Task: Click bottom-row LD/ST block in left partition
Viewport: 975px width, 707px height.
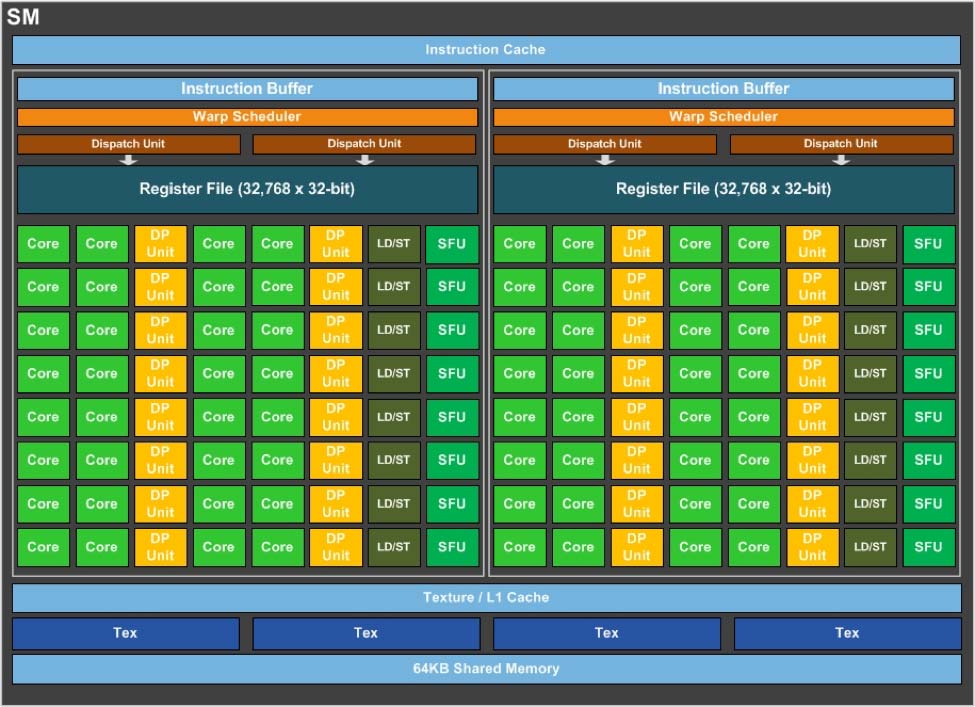Action: click(x=393, y=547)
